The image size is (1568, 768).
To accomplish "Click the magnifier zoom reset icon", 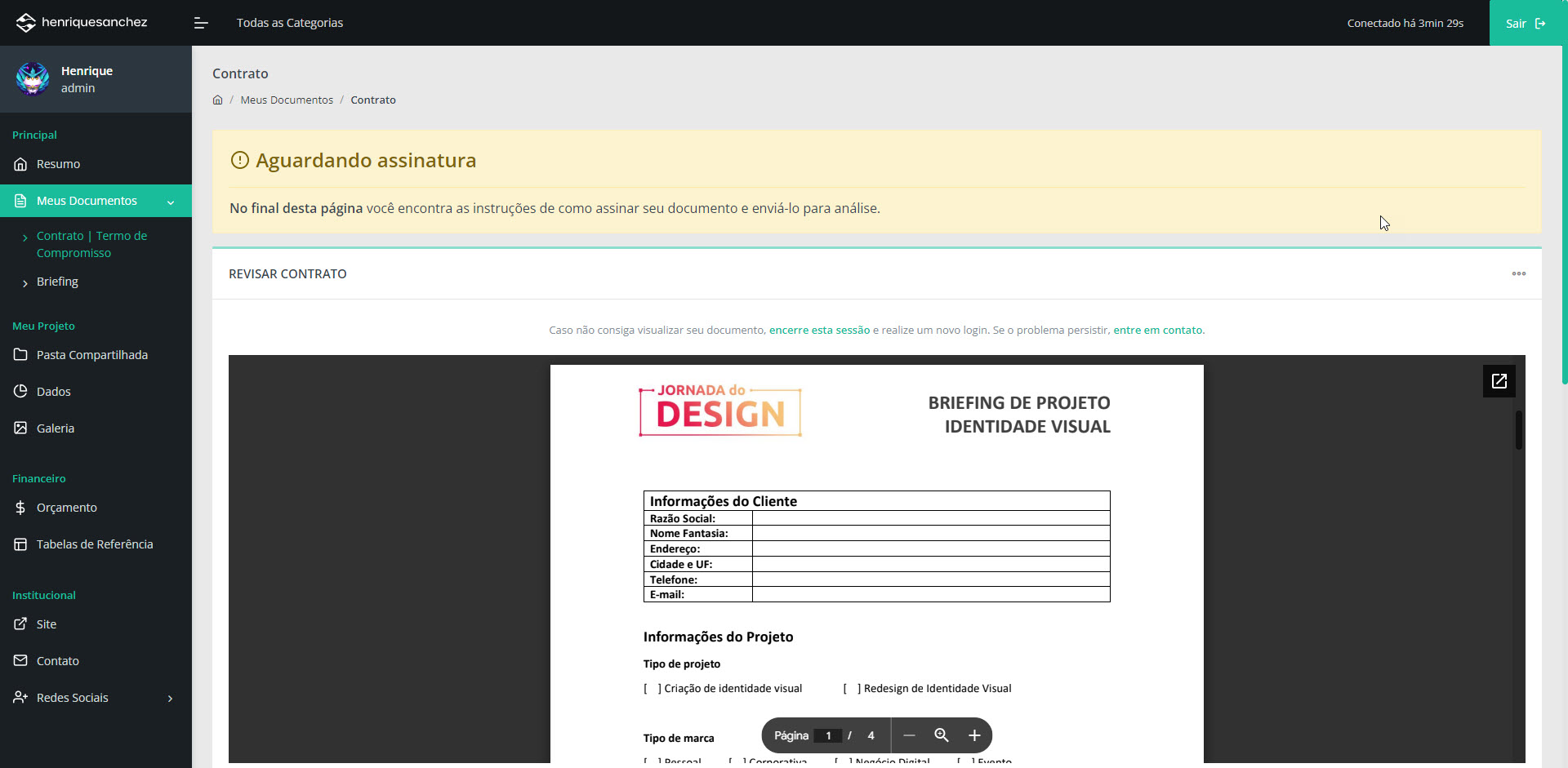I will pyautogui.click(x=942, y=735).
